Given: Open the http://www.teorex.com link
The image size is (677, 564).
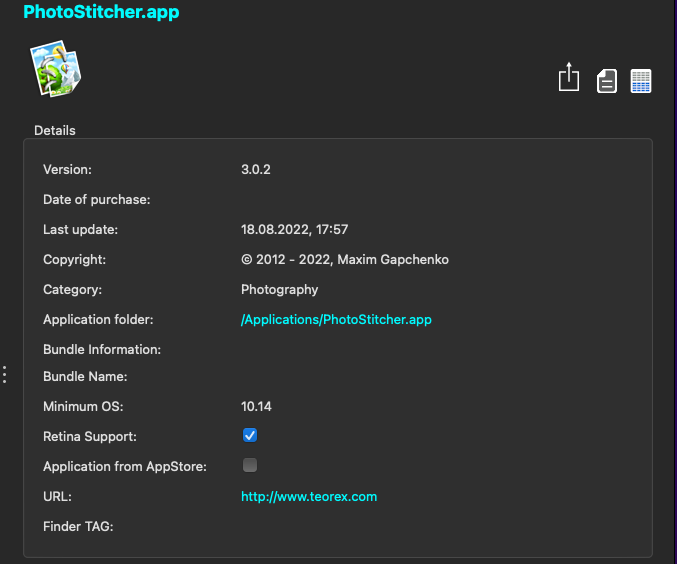Looking at the screenshot, I should (309, 497).
